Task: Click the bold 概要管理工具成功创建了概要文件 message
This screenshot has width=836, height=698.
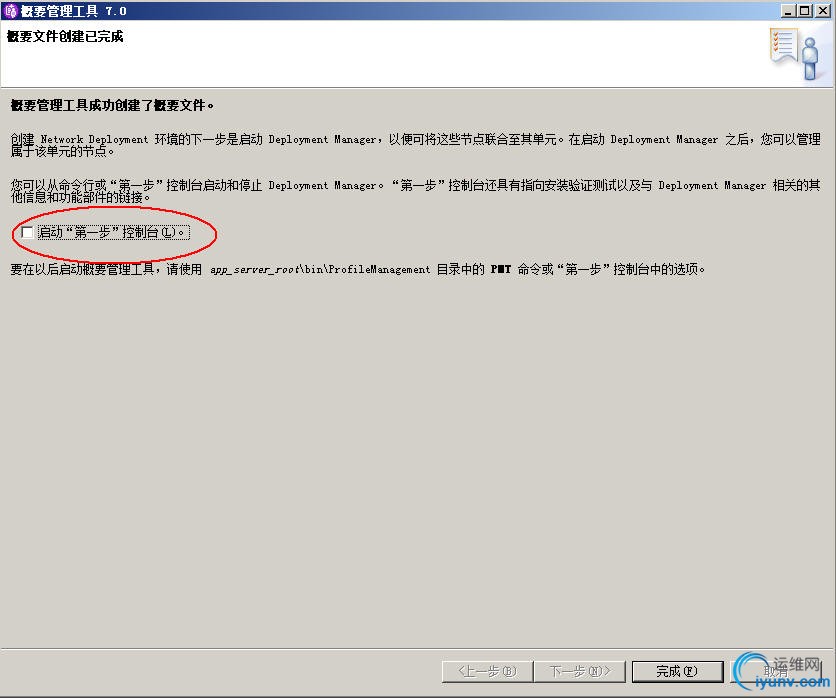Action: (x=112, y=105)
